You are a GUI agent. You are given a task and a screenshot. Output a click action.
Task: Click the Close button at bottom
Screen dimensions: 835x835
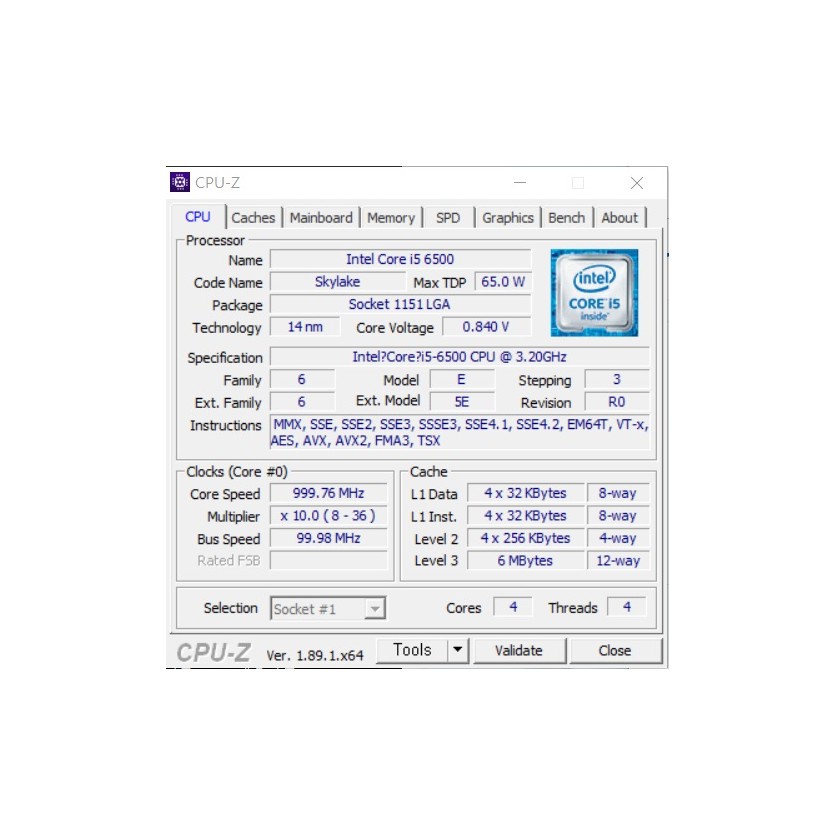click(x=615, y=651)
